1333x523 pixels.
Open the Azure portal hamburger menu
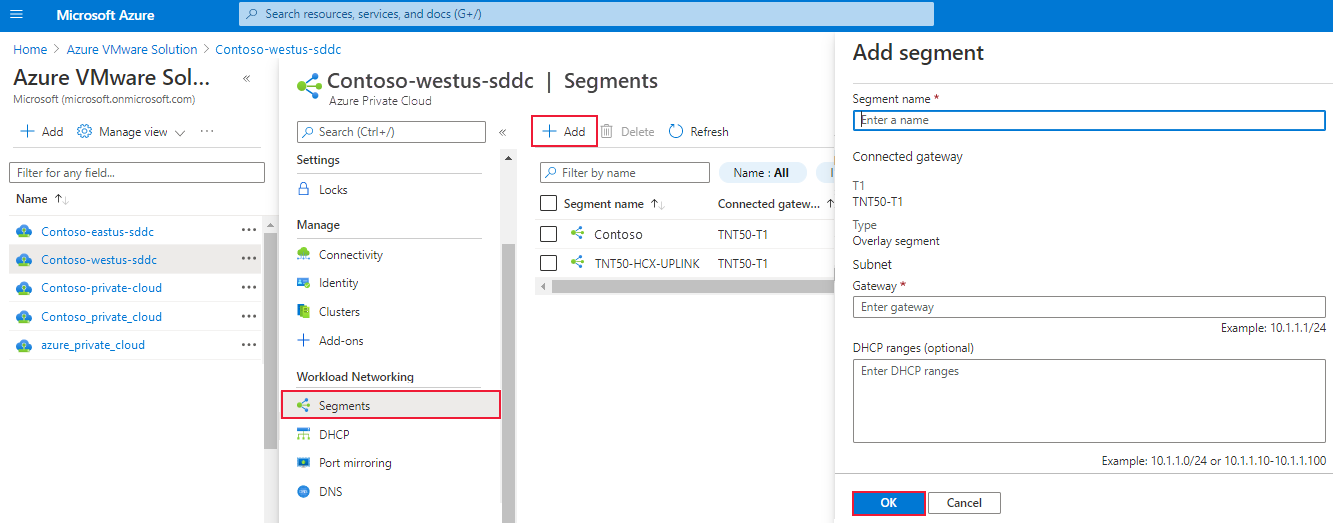pos(16,15)
